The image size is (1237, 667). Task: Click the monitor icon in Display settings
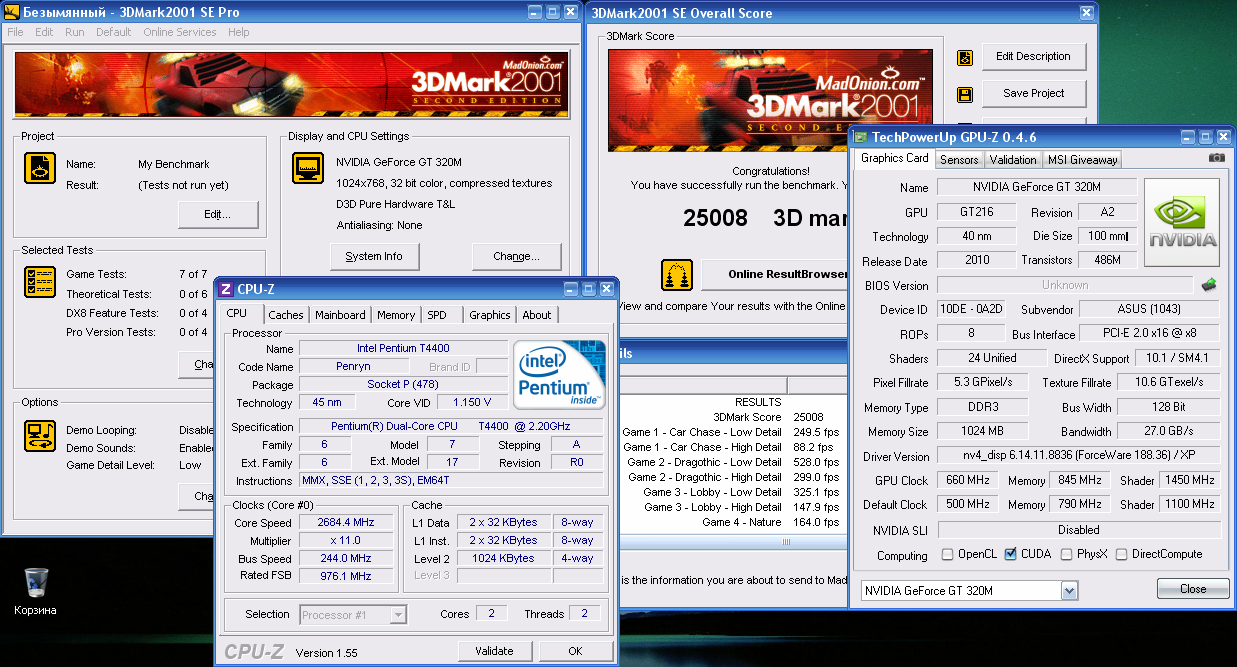(307, 168)
